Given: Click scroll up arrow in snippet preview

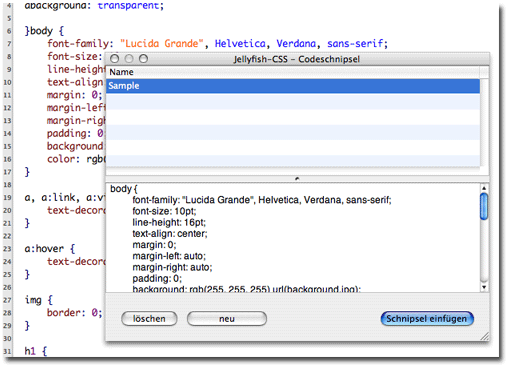Looking at the screenshot, I should click(484, 188).
